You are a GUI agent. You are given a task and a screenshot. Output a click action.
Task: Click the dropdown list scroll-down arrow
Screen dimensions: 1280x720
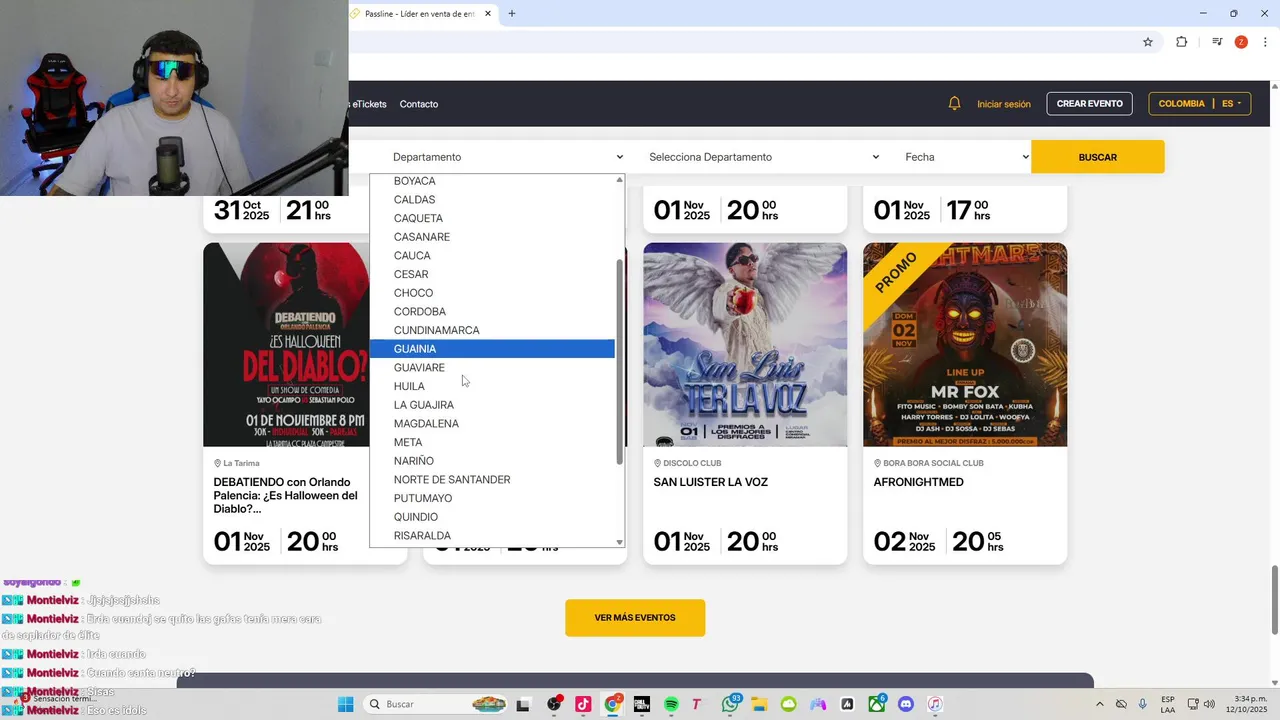click(x=619, y=542)
